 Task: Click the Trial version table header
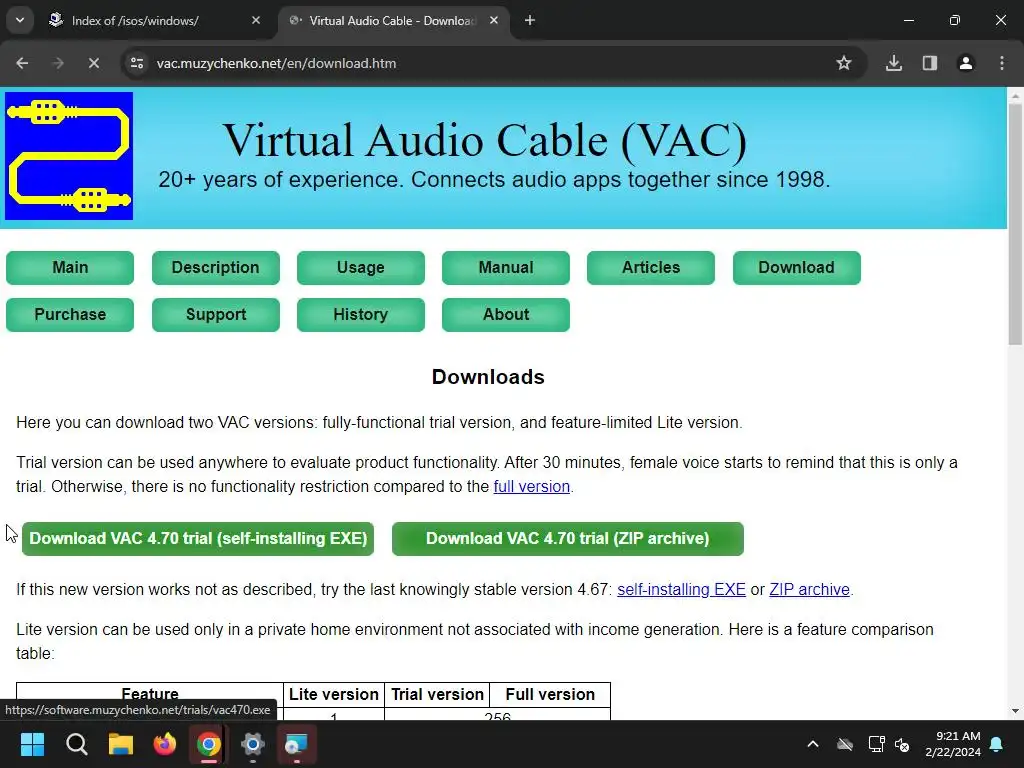(x=438, y=694)
